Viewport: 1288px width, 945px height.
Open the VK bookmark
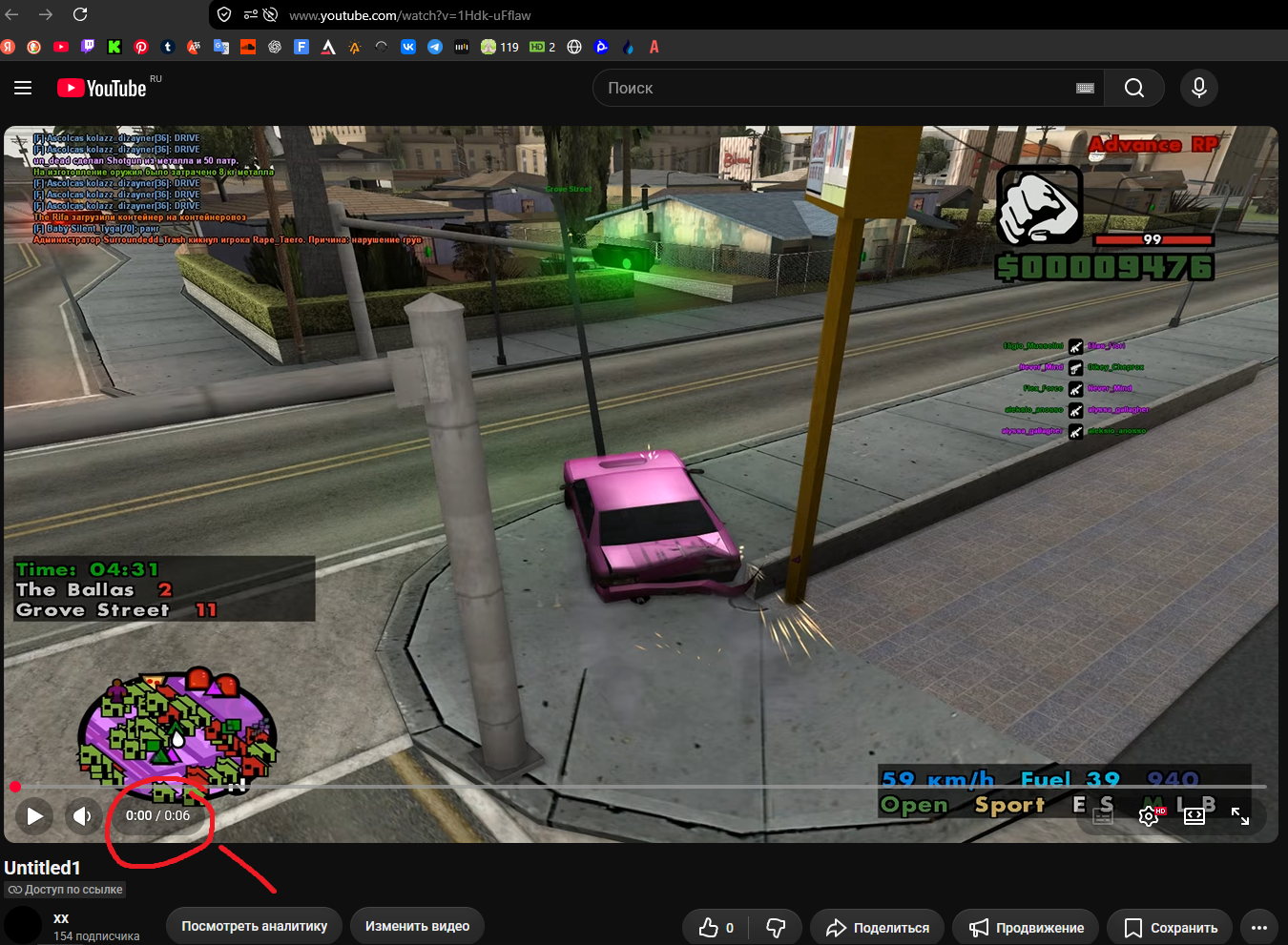408,47
